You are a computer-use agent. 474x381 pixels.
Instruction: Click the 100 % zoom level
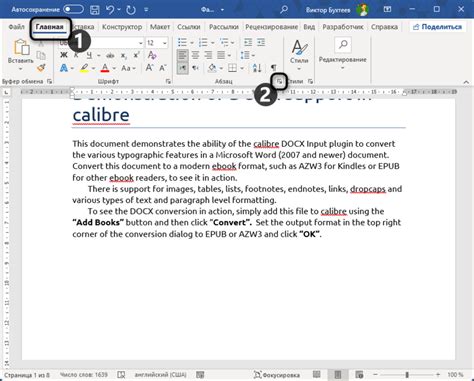[x=455, y=375]
